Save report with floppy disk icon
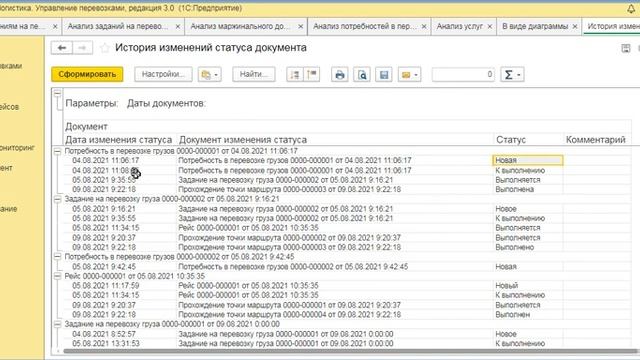This screenshot has height=360, width=640. (384, 75)
